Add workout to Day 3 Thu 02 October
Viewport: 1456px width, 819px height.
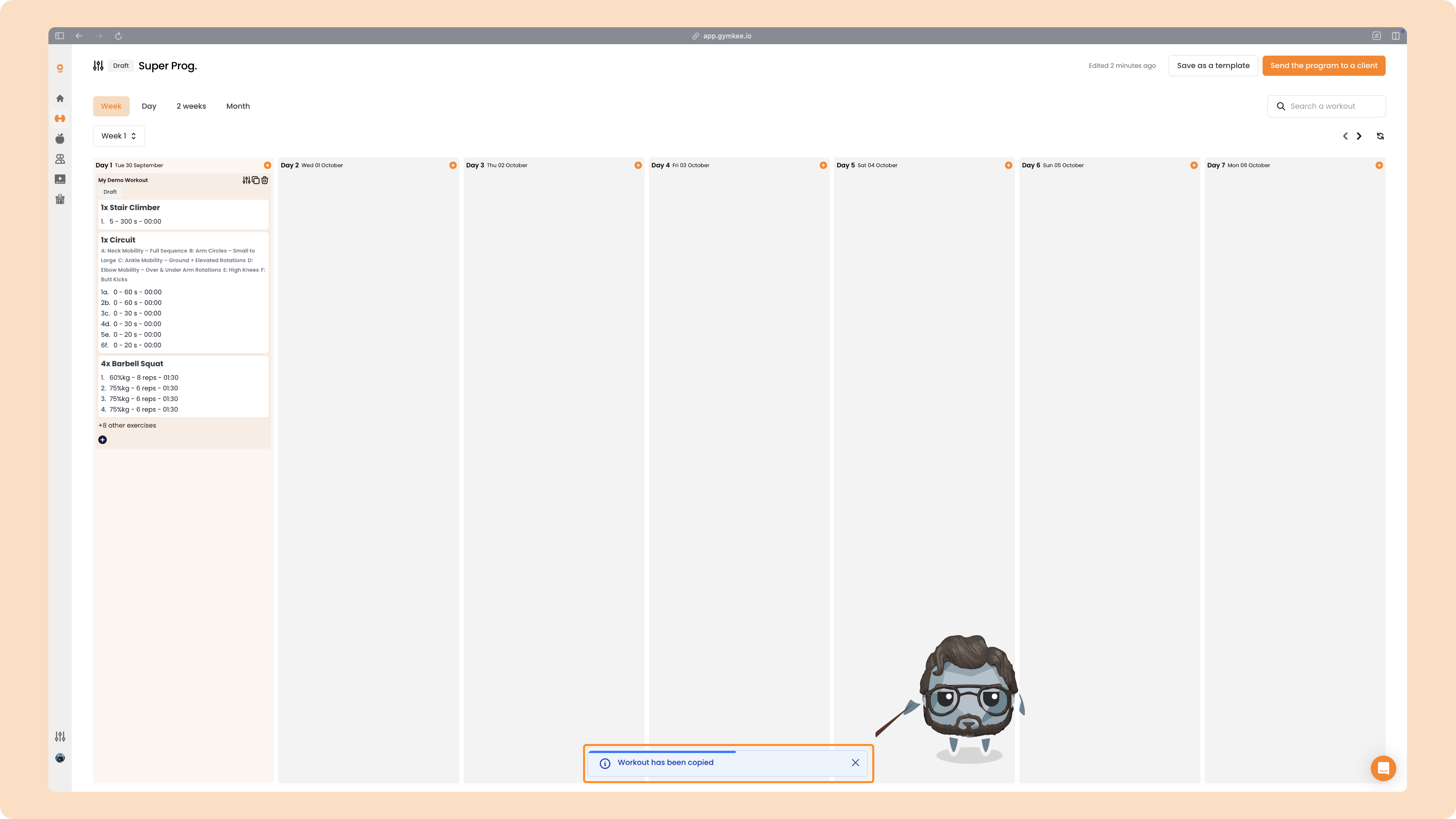[638, 165]
